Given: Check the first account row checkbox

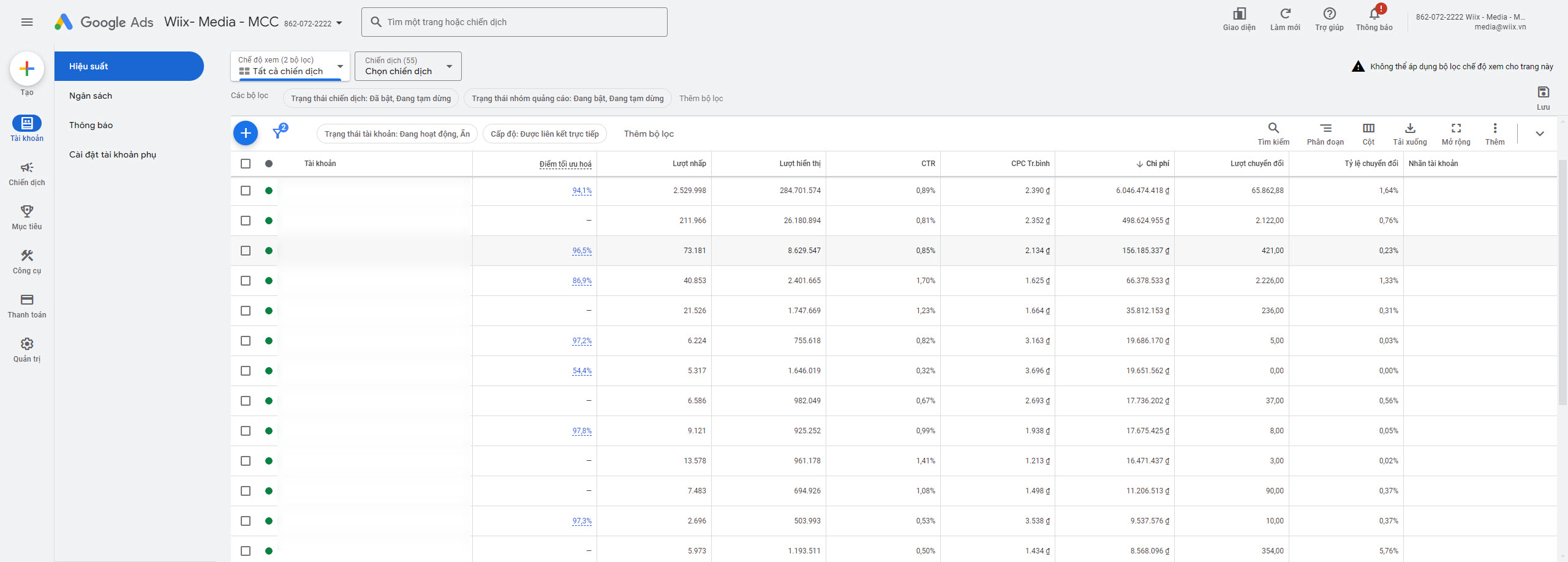Looking at the screenshot, I should click(x=246, y=191).
